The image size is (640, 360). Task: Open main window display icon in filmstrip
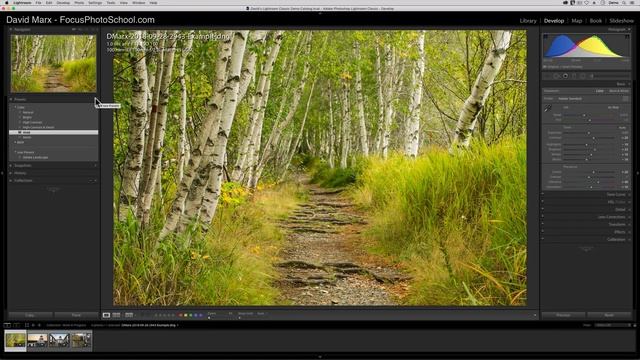click(7, 325)
